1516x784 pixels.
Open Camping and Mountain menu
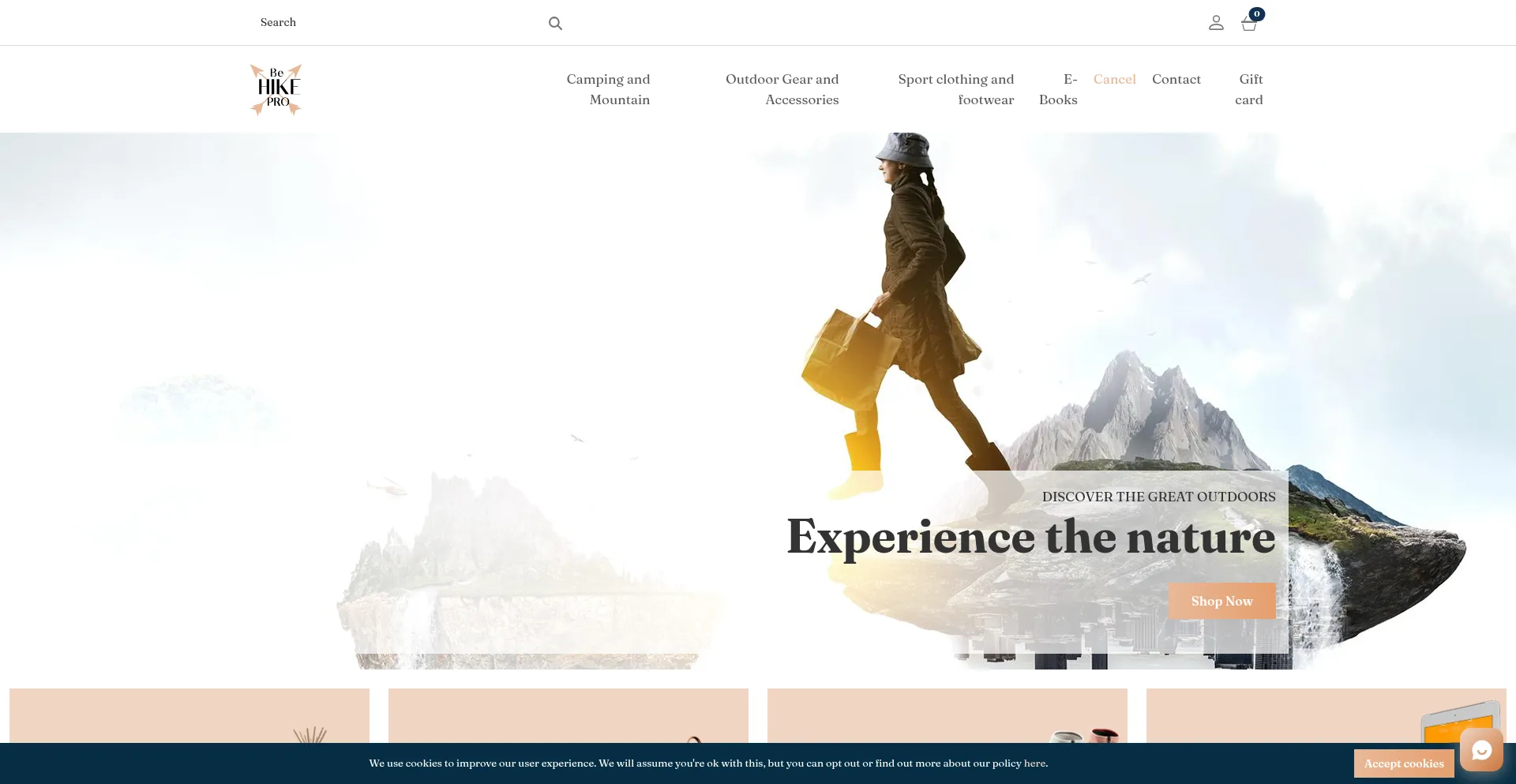coord(608,89)
